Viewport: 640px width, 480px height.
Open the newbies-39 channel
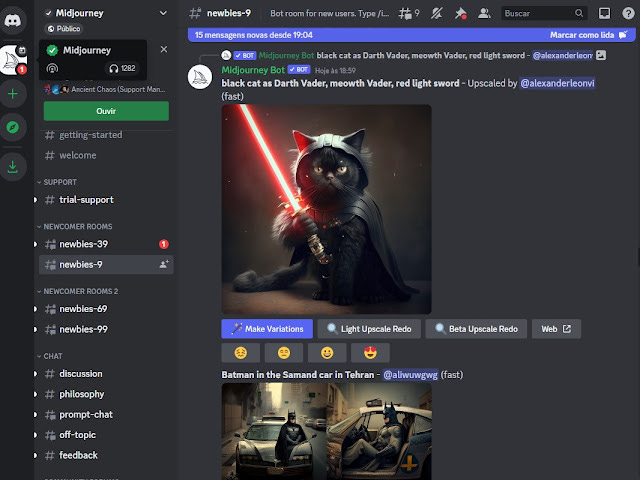[106, 244]
